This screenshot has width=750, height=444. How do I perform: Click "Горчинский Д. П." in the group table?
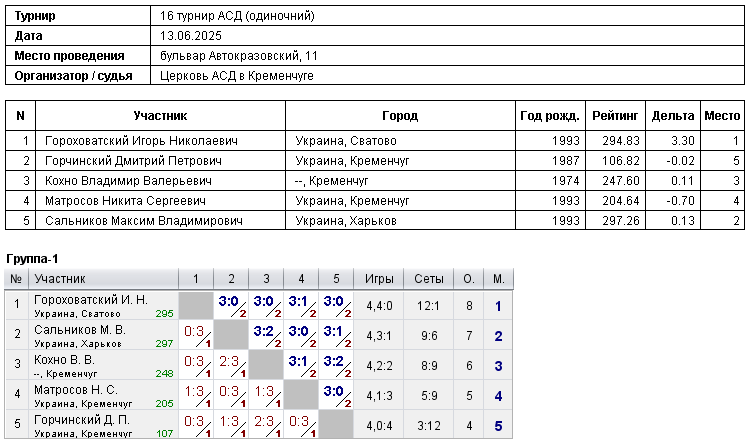click(x=82, y=420)
